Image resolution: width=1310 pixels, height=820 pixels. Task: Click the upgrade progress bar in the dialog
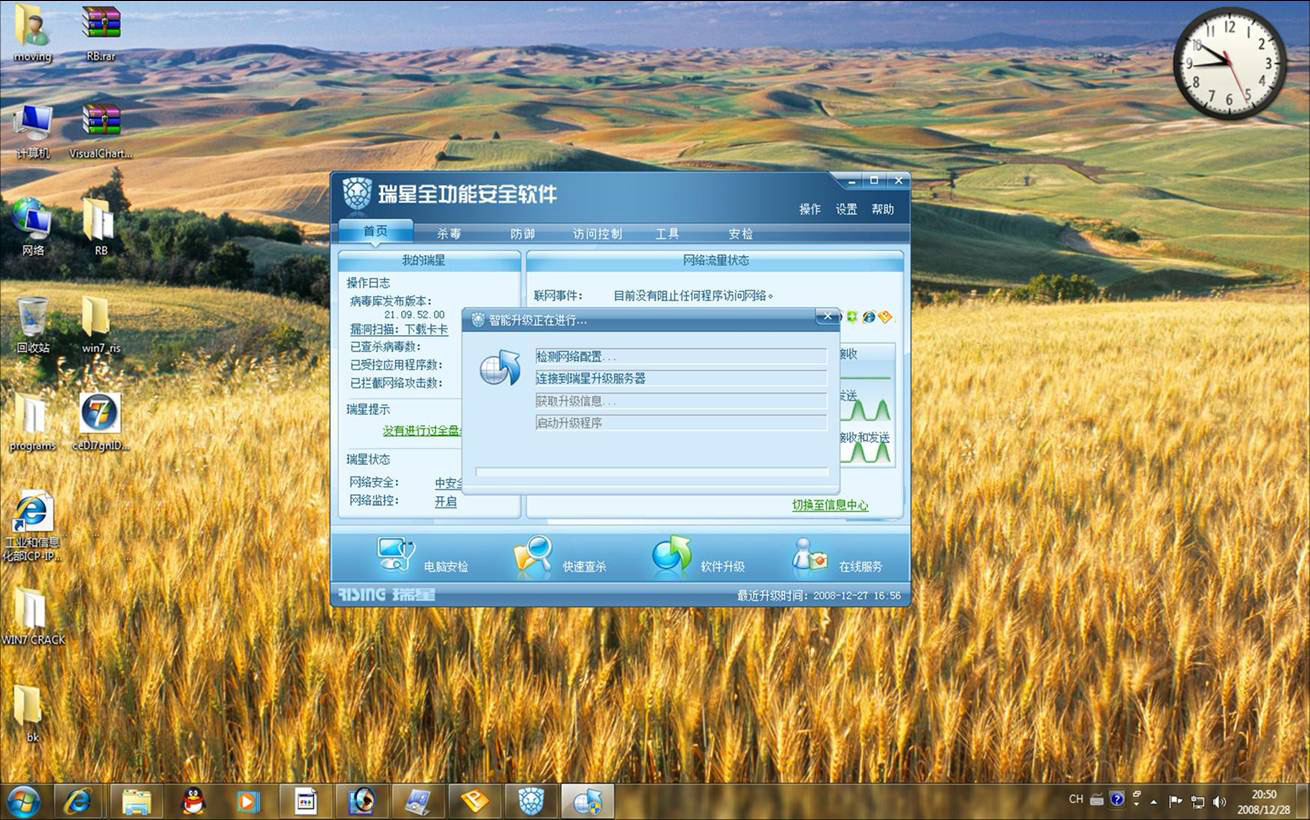click(652, 472)
